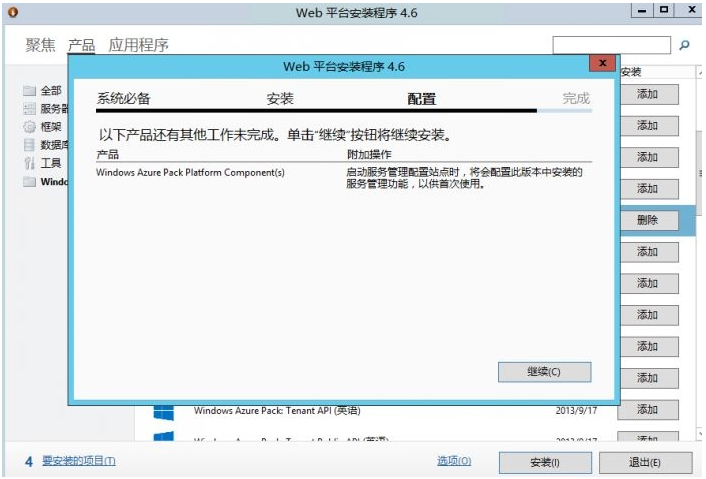This screenshot has height=479, width=706.
Task: Click the Web Platform Installer app icon in title bar
Action: point(13,12)
